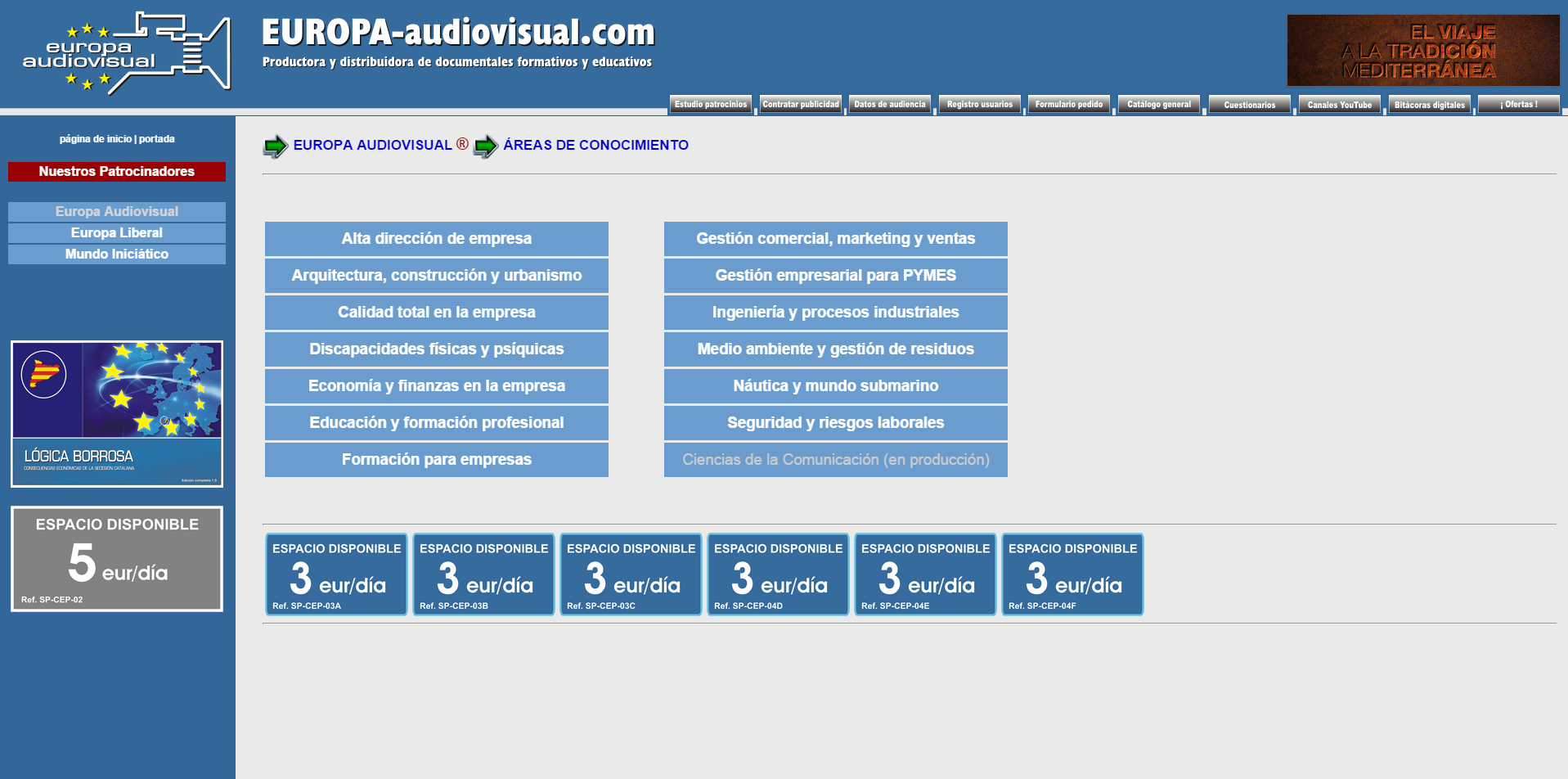Open the El Viaje a la Tradición Mediterránea banner
1568x779 pixels.
point(1423,50)
